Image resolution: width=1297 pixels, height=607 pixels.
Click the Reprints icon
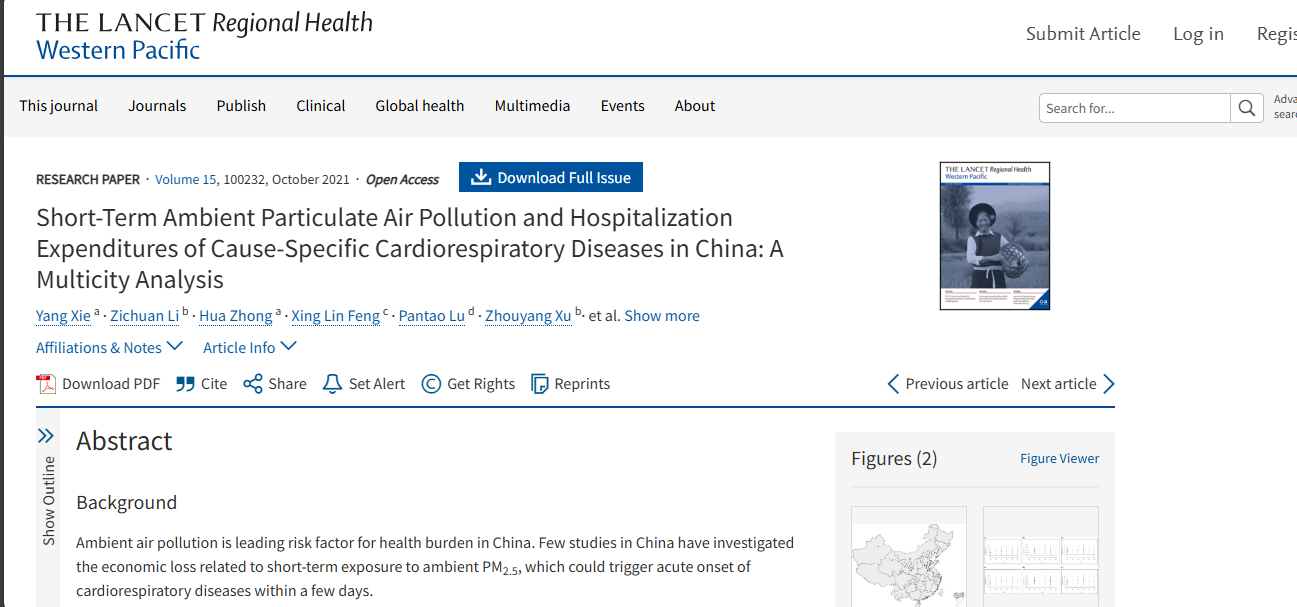click(x=540, y=384)
